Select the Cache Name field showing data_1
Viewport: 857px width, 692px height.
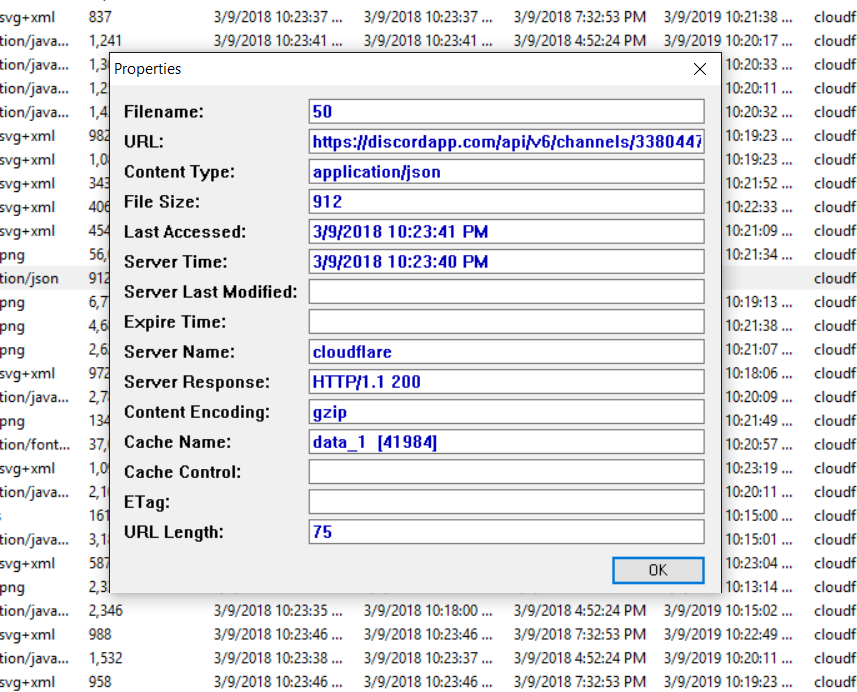tap(505, 441)
